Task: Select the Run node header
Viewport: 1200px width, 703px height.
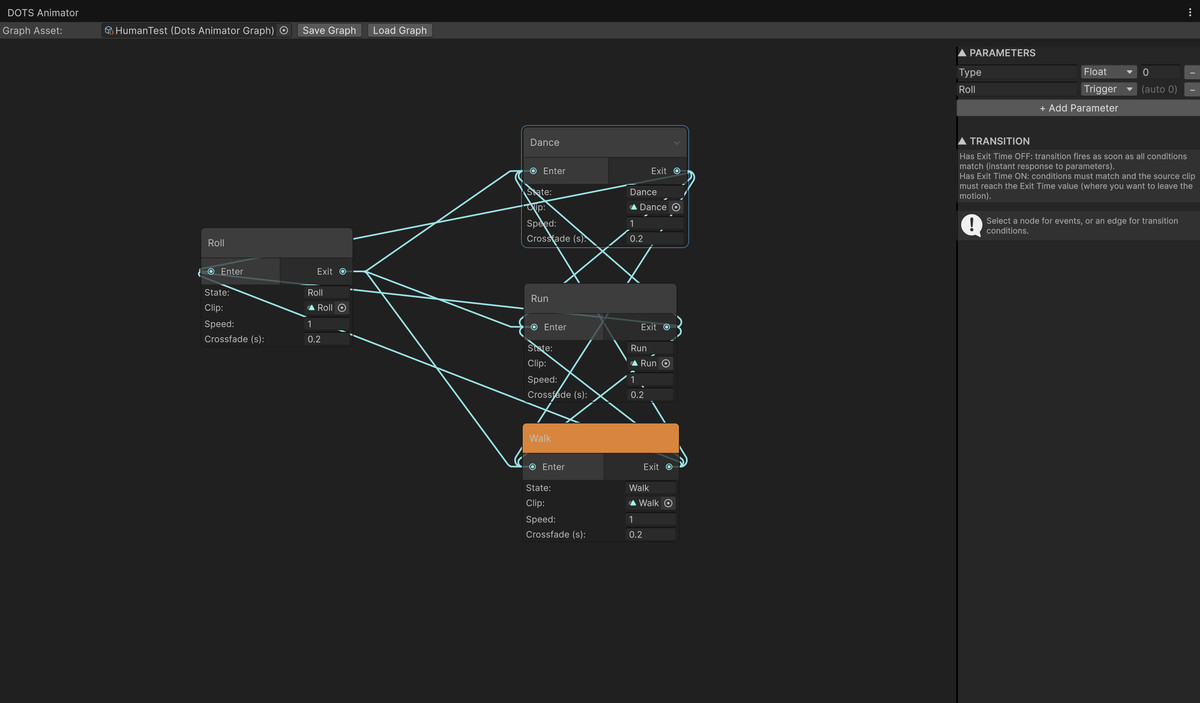Action: pos(600,298)
